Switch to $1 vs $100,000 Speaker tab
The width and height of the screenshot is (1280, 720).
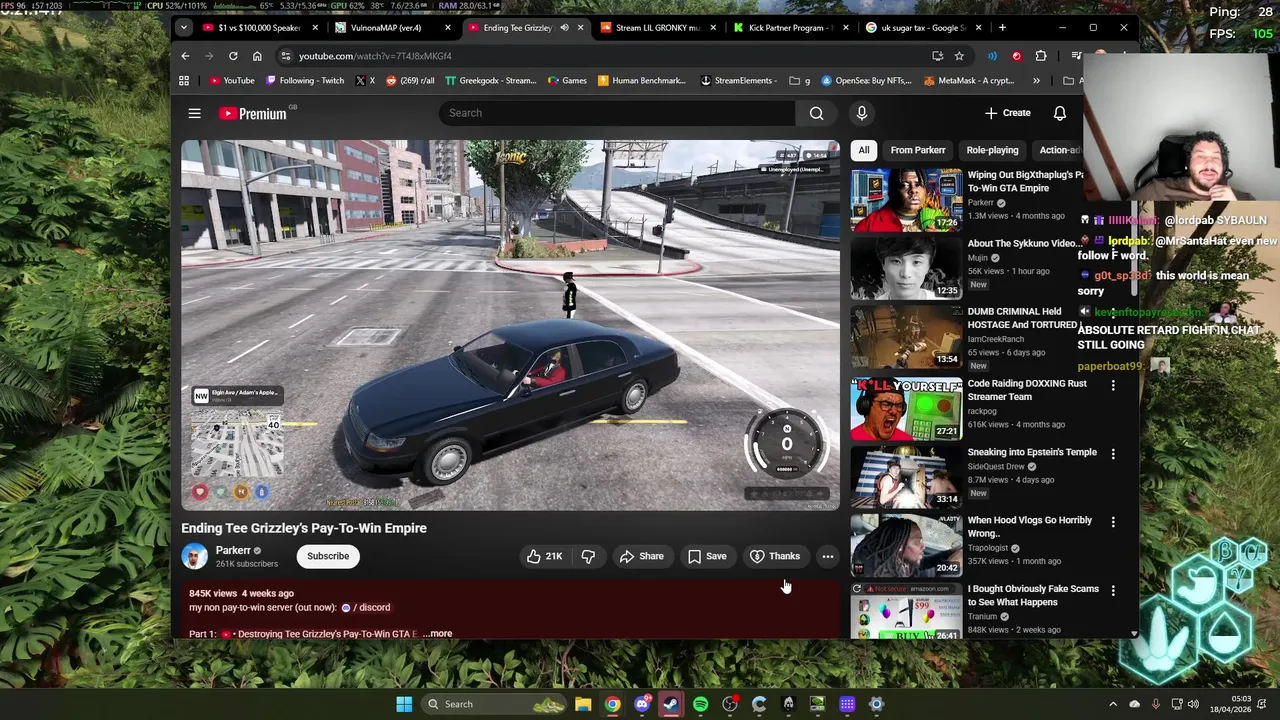(x=260, y=28)
